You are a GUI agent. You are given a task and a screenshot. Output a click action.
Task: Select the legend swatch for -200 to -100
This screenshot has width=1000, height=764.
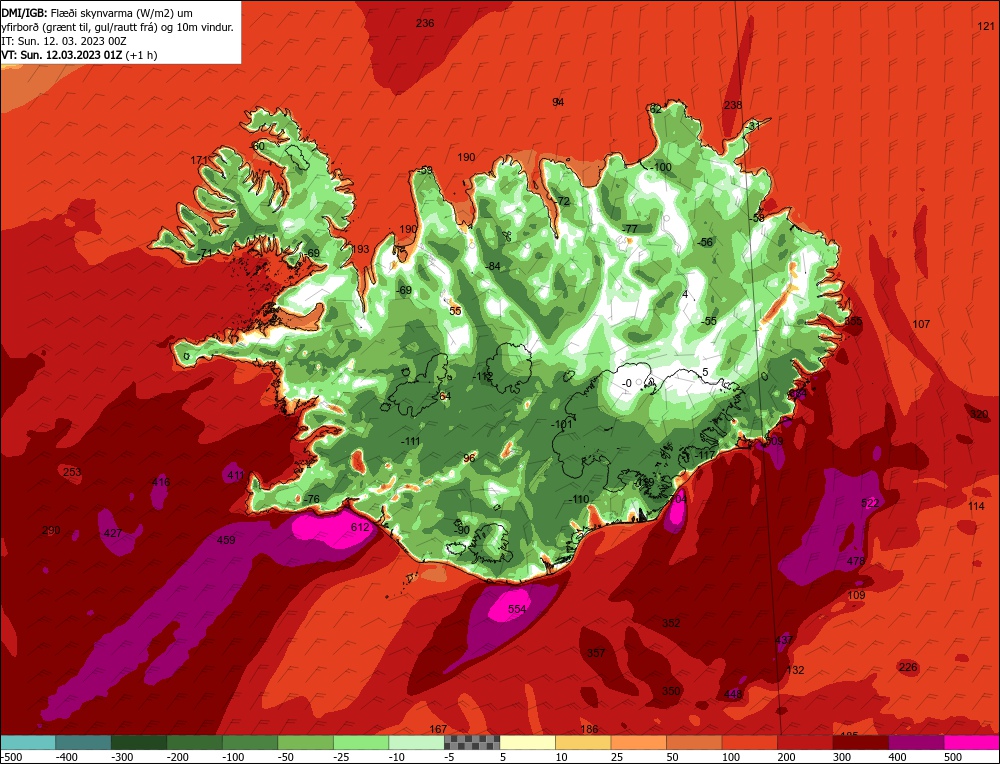coord(194,742)
